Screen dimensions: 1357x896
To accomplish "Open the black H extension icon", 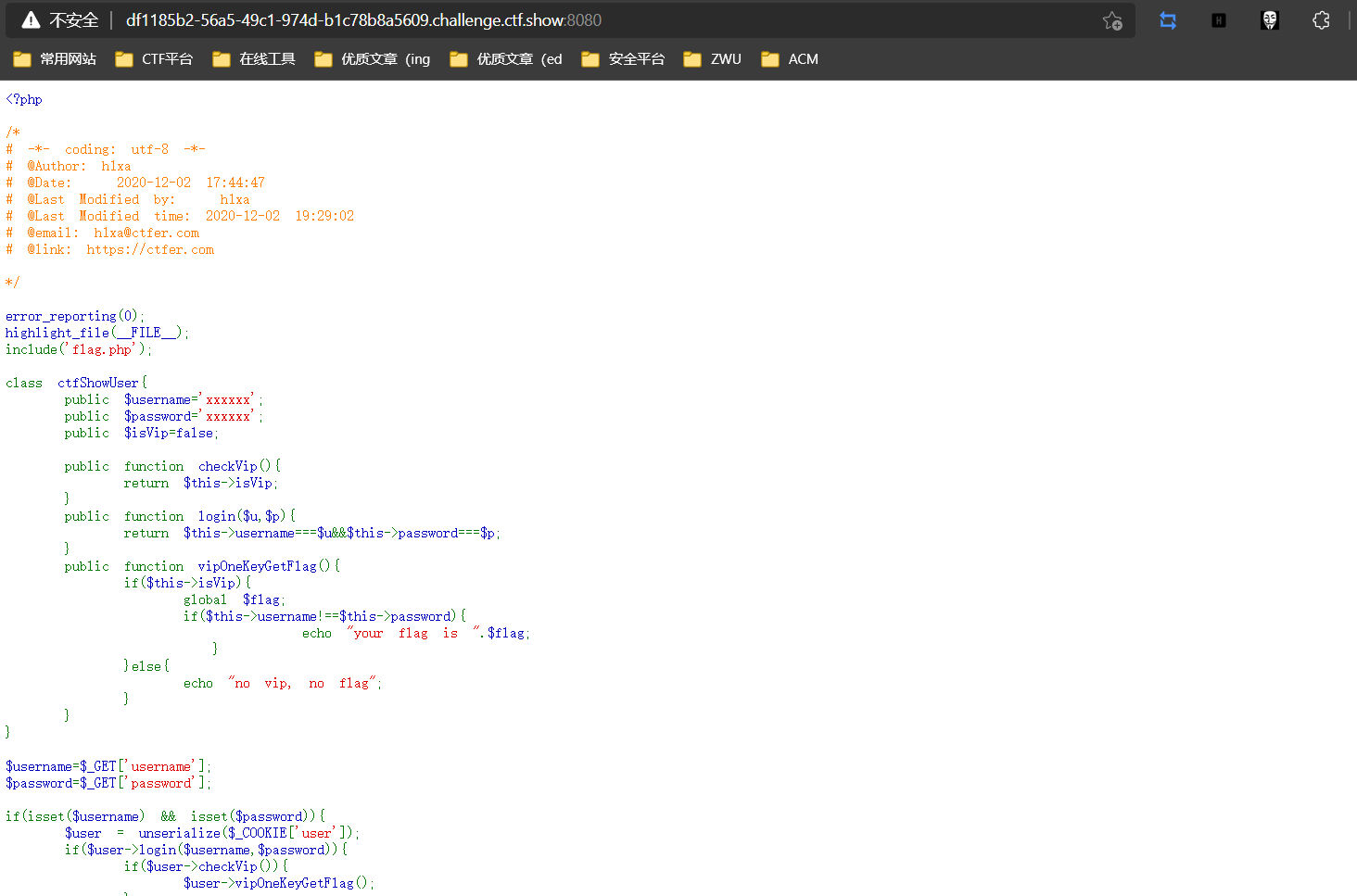I will (1219, 20).
